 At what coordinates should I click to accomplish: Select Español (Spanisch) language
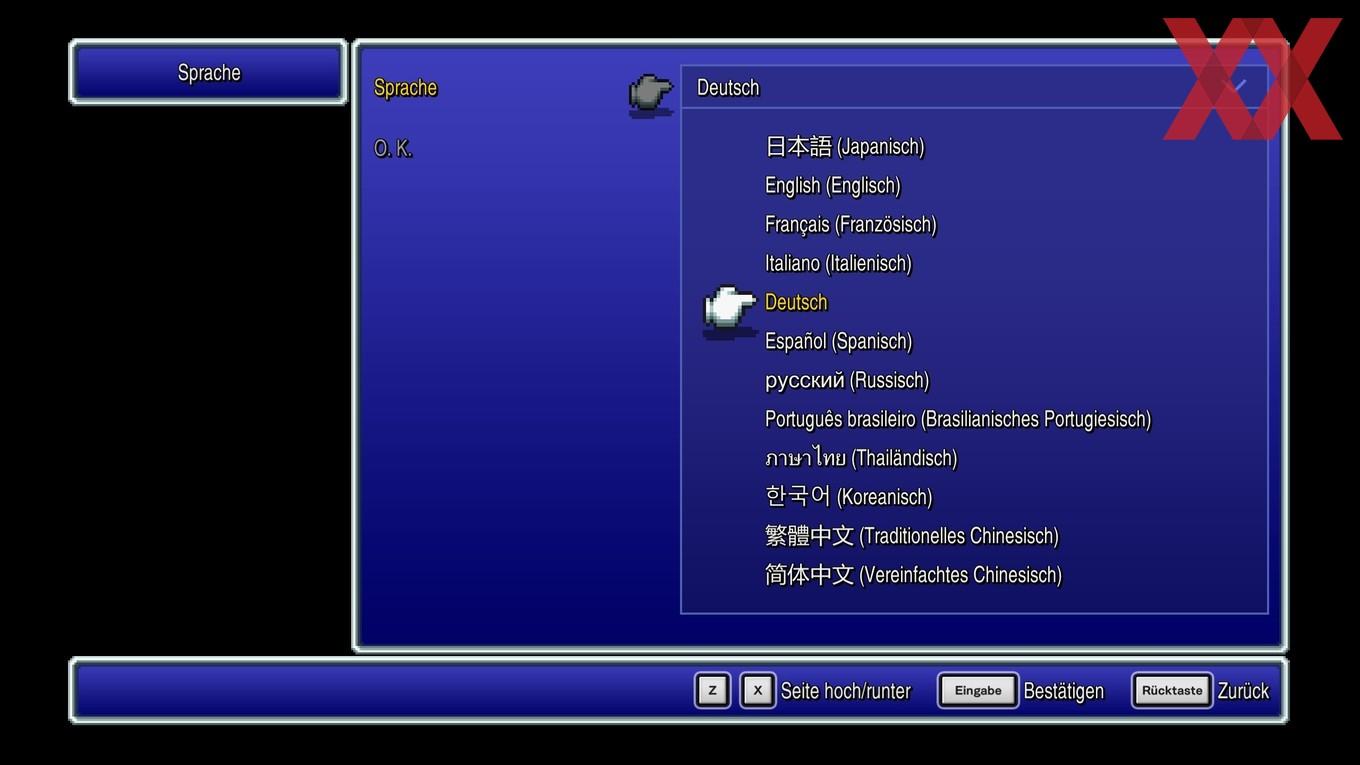[x=839, y=342]
